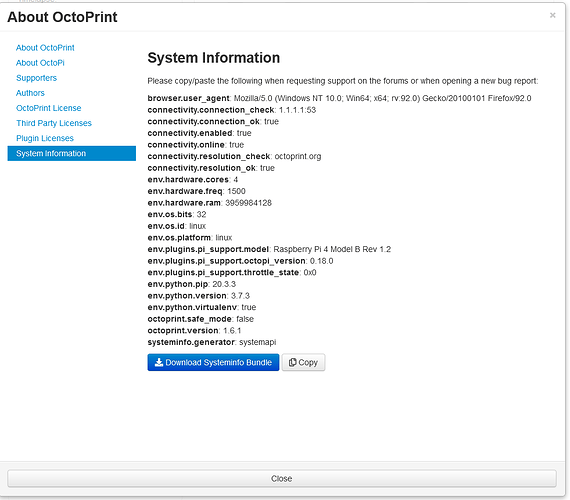Click the pi_support.model Raspberry Pi line
The image size is (570, 500).
pos(269,249)
